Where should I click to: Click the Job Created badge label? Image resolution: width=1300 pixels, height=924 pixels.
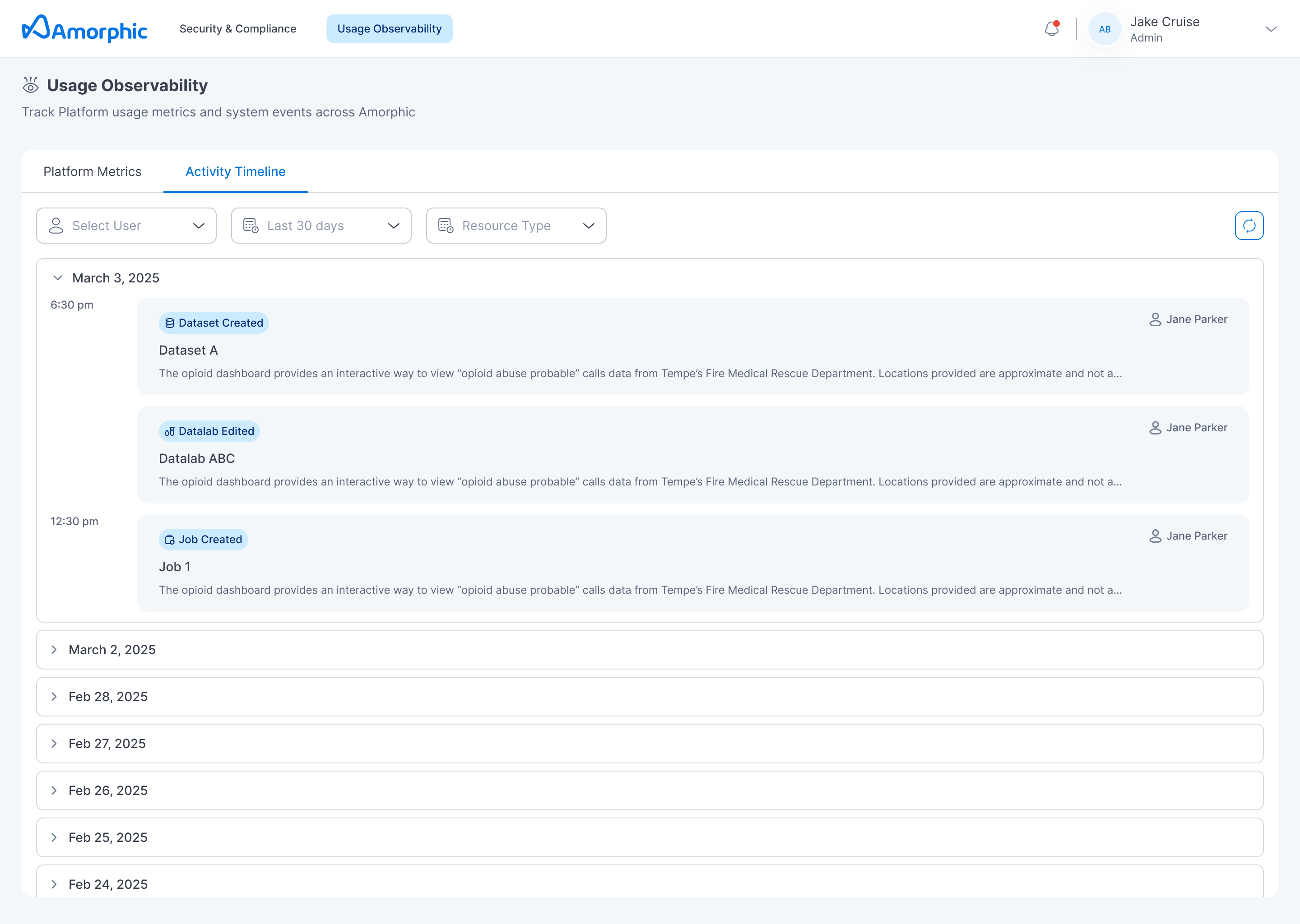pyautogui.click(x=211, y=540)
